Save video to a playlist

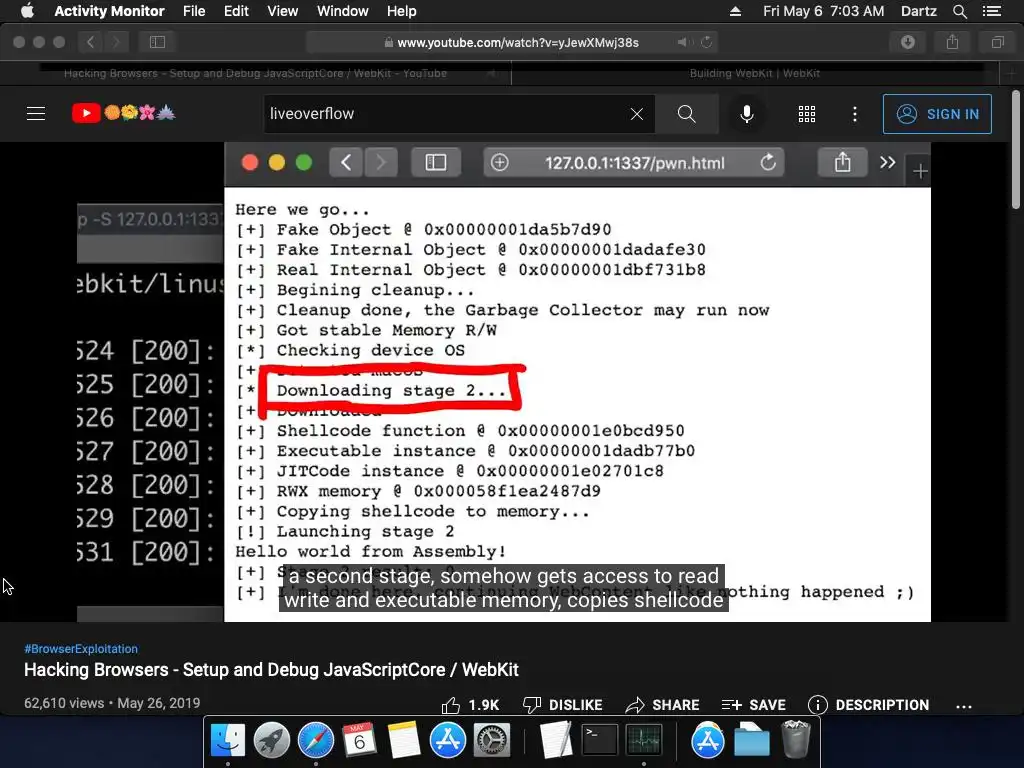[754, 705]
